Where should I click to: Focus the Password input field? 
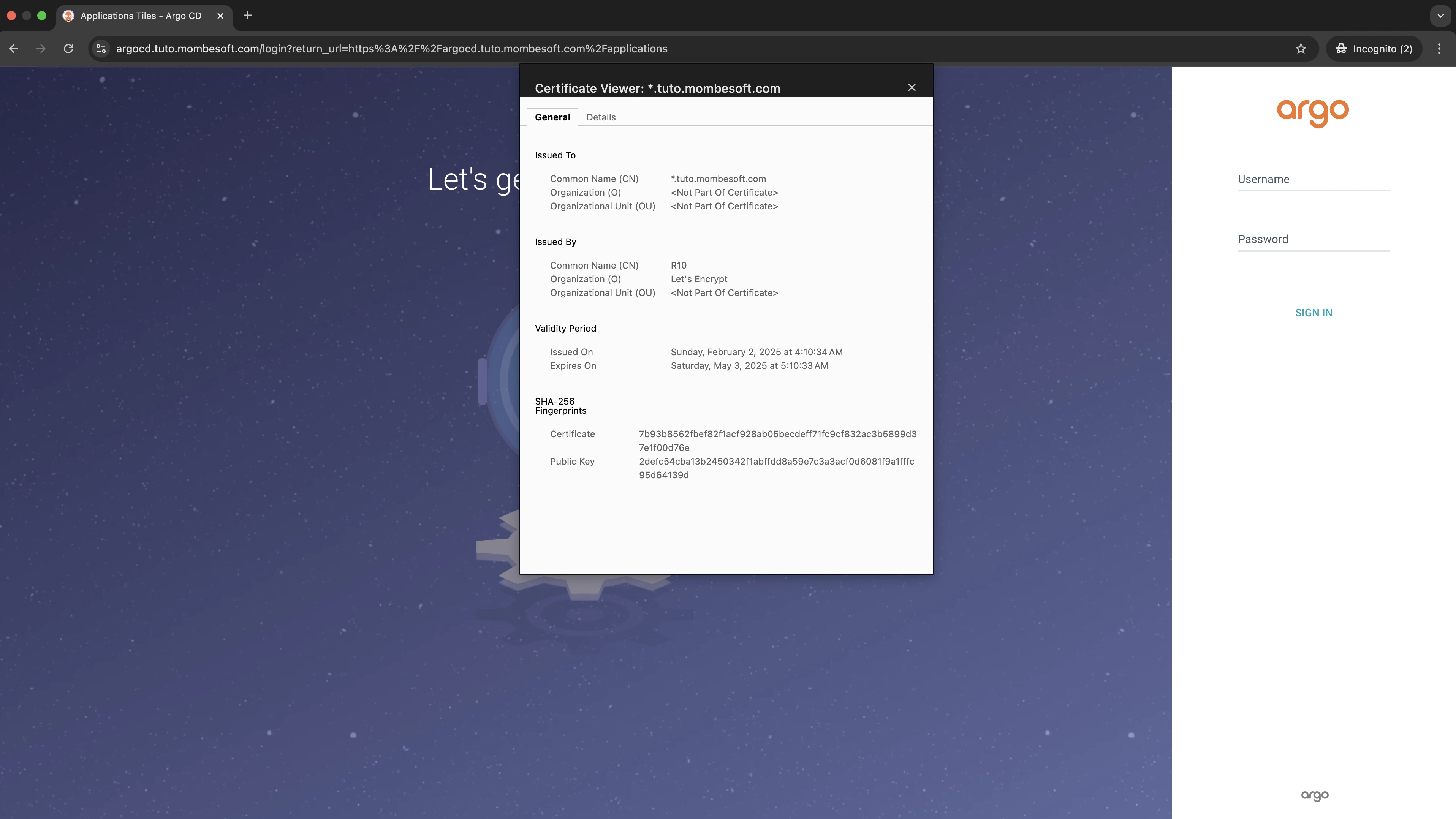pos(1313,240)
